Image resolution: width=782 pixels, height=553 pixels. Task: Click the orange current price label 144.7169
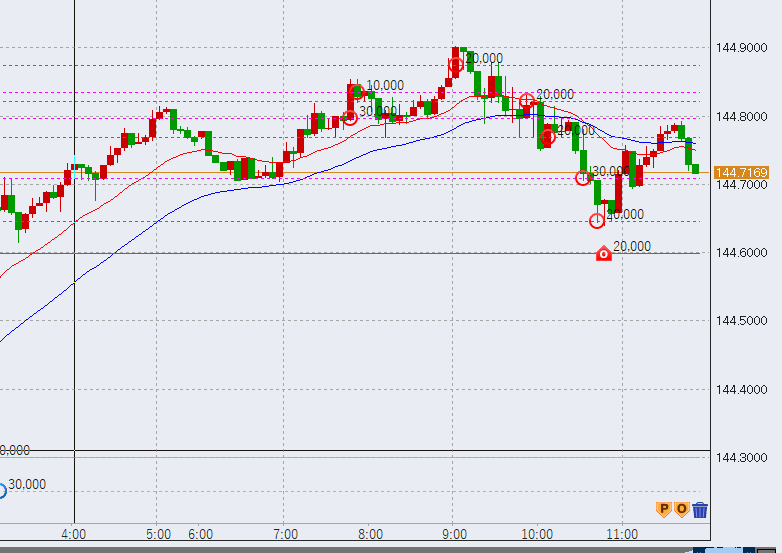pos(741,173)
